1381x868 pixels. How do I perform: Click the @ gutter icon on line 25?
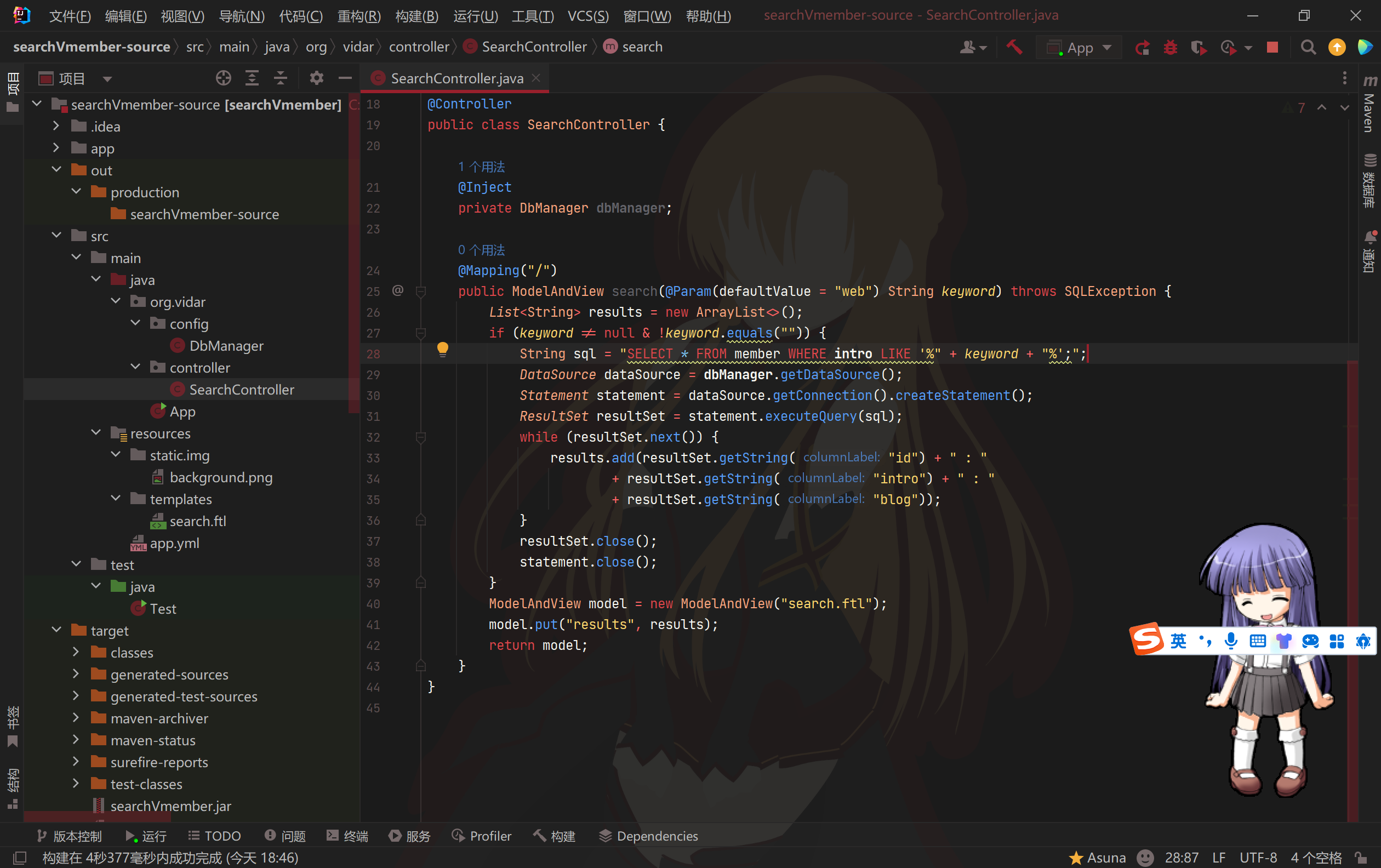click(397, 290)
